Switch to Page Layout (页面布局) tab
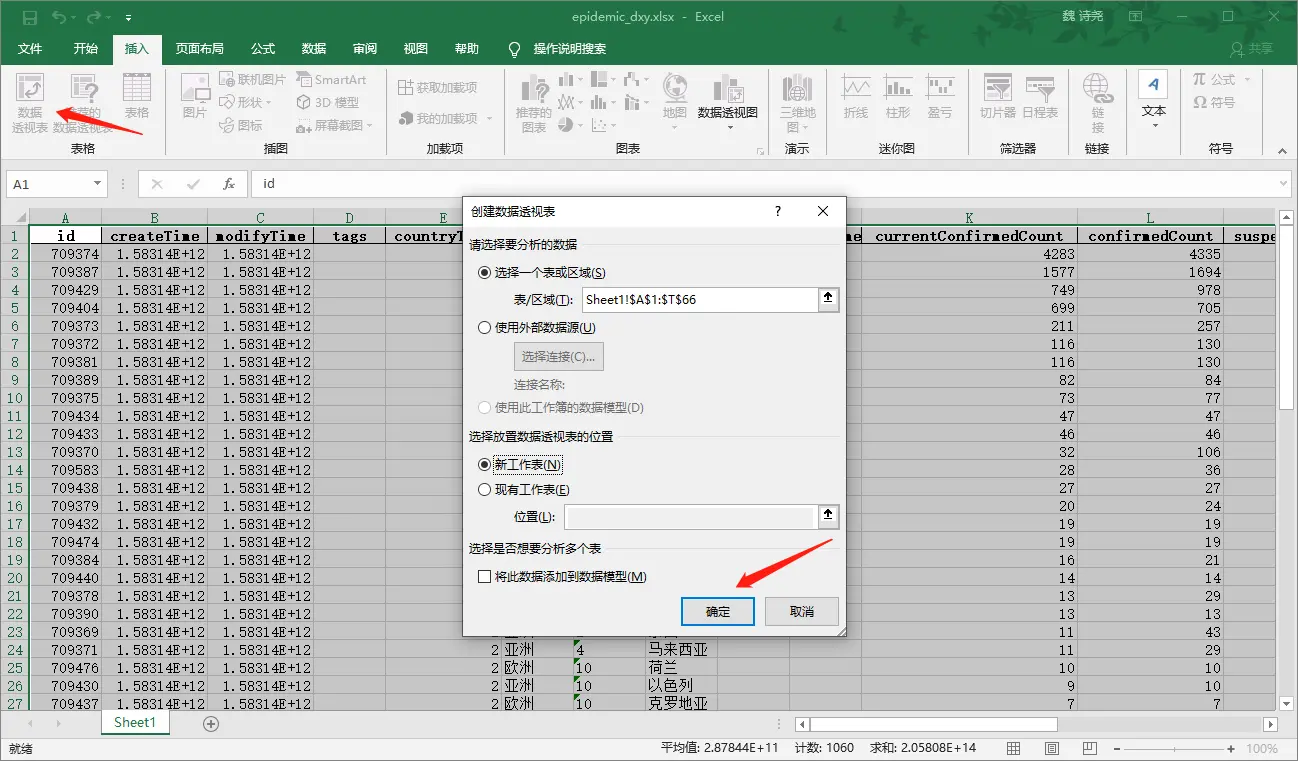The image size is (1298, 761). (200, 49)
